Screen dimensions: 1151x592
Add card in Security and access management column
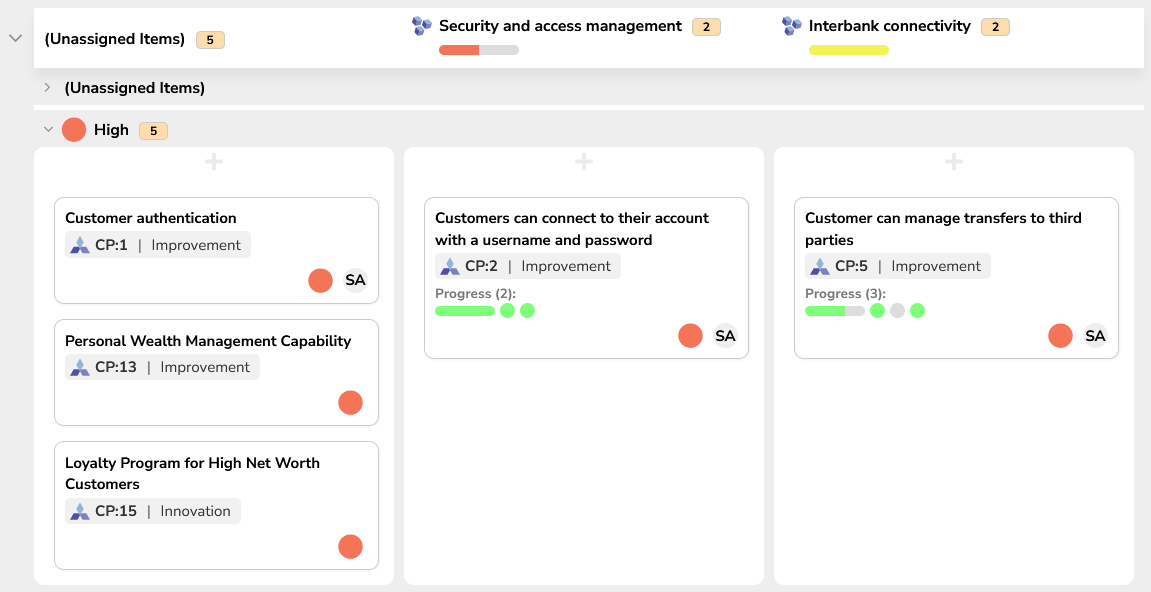(x=584, y=162)
